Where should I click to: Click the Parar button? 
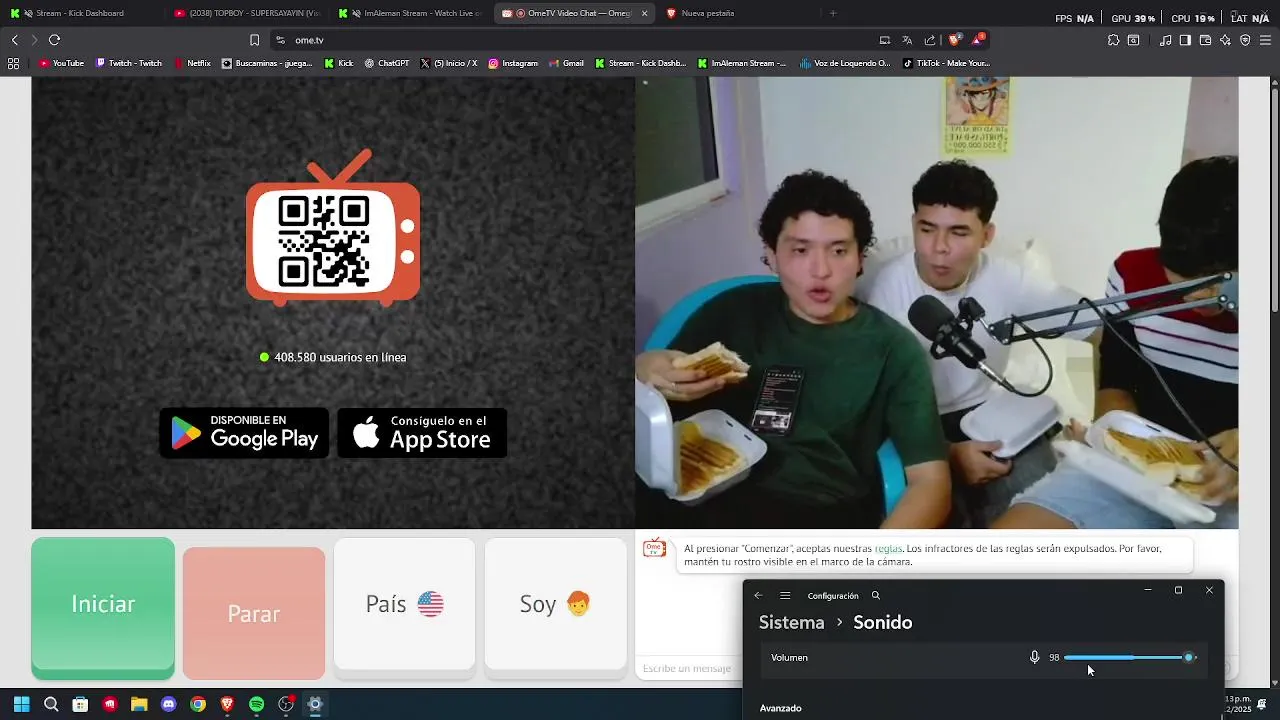click(x=254, y=613)
